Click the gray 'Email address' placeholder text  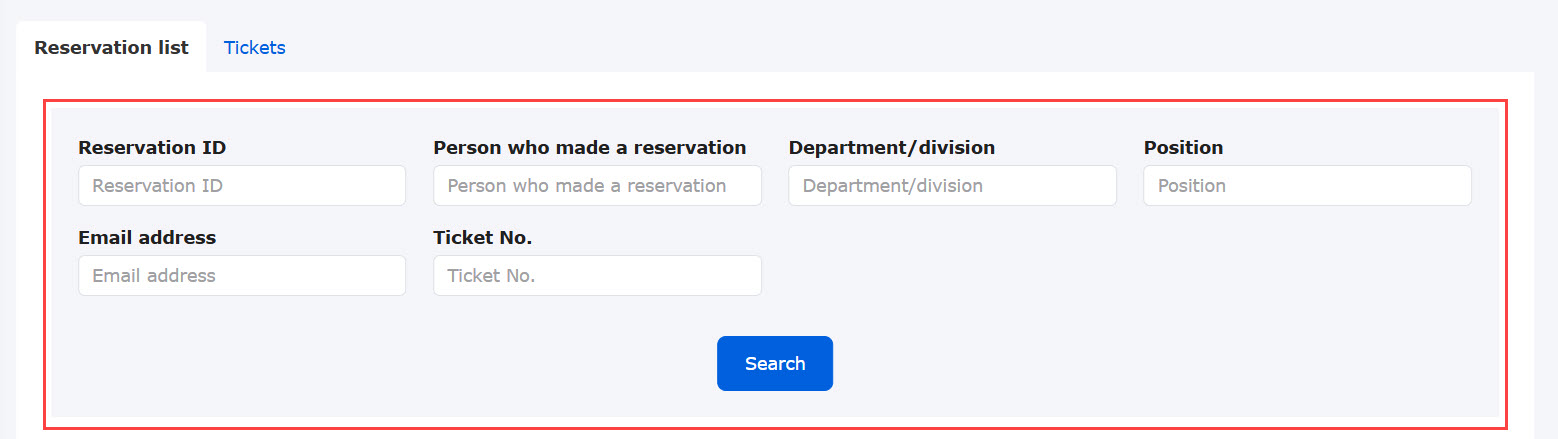point(154,276)
